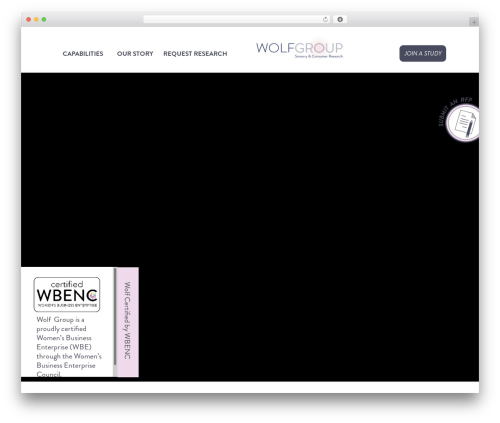Click the red close window button
500x423 pixels.
tap(29, 19)
